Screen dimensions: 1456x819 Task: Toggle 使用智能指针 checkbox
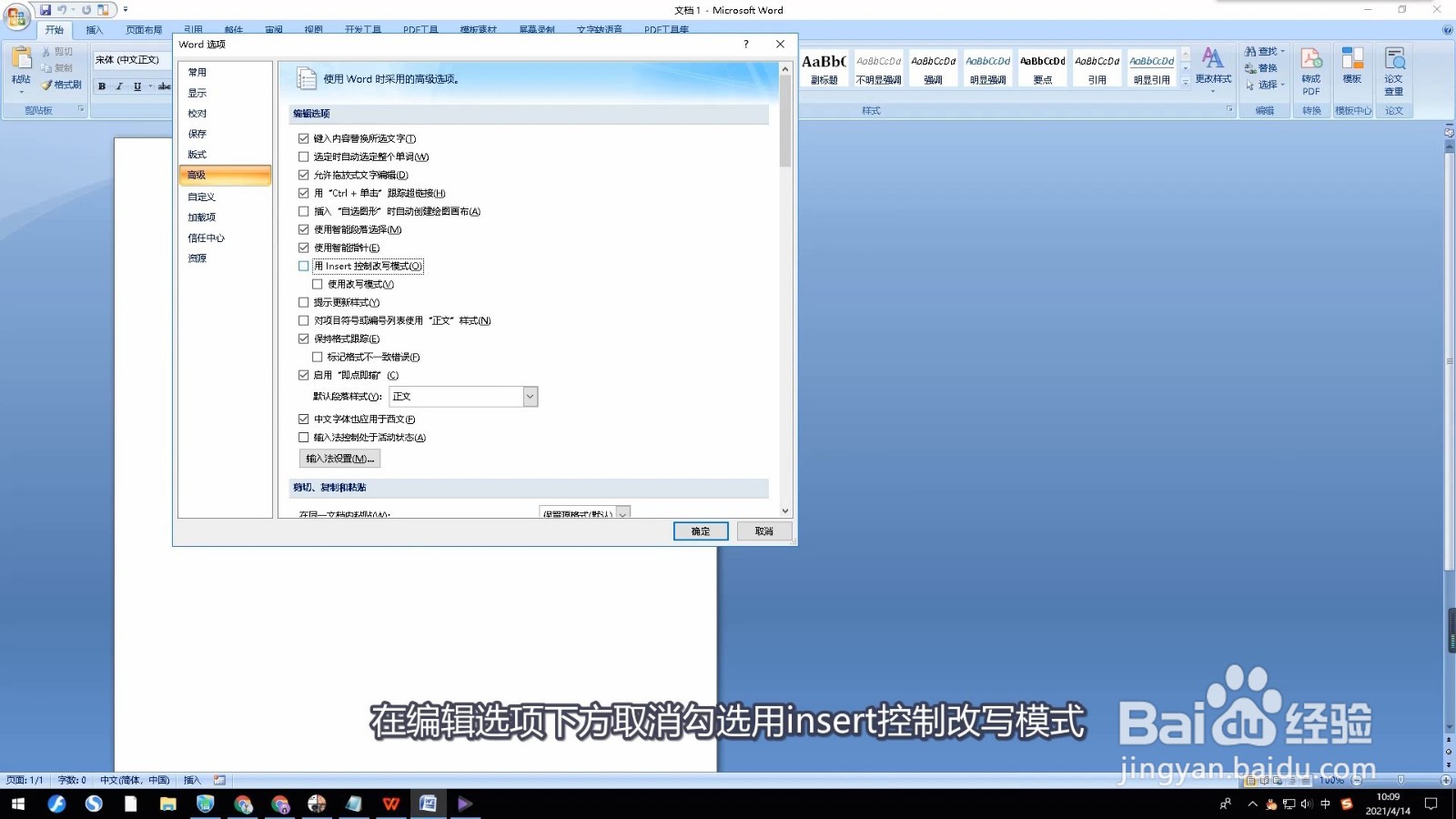(x=304, y=248)
